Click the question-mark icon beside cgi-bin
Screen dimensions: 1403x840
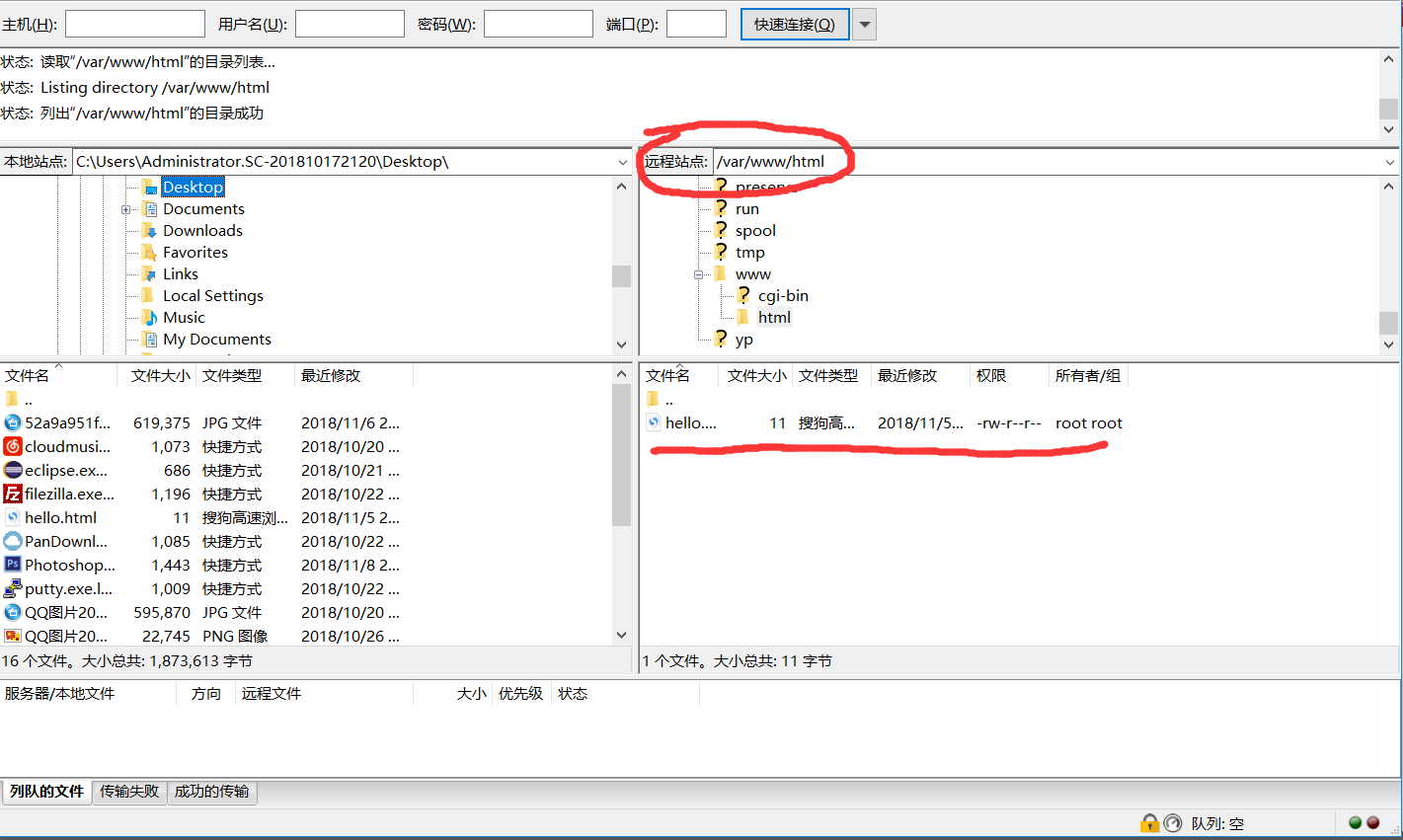[x=743, y=295]
